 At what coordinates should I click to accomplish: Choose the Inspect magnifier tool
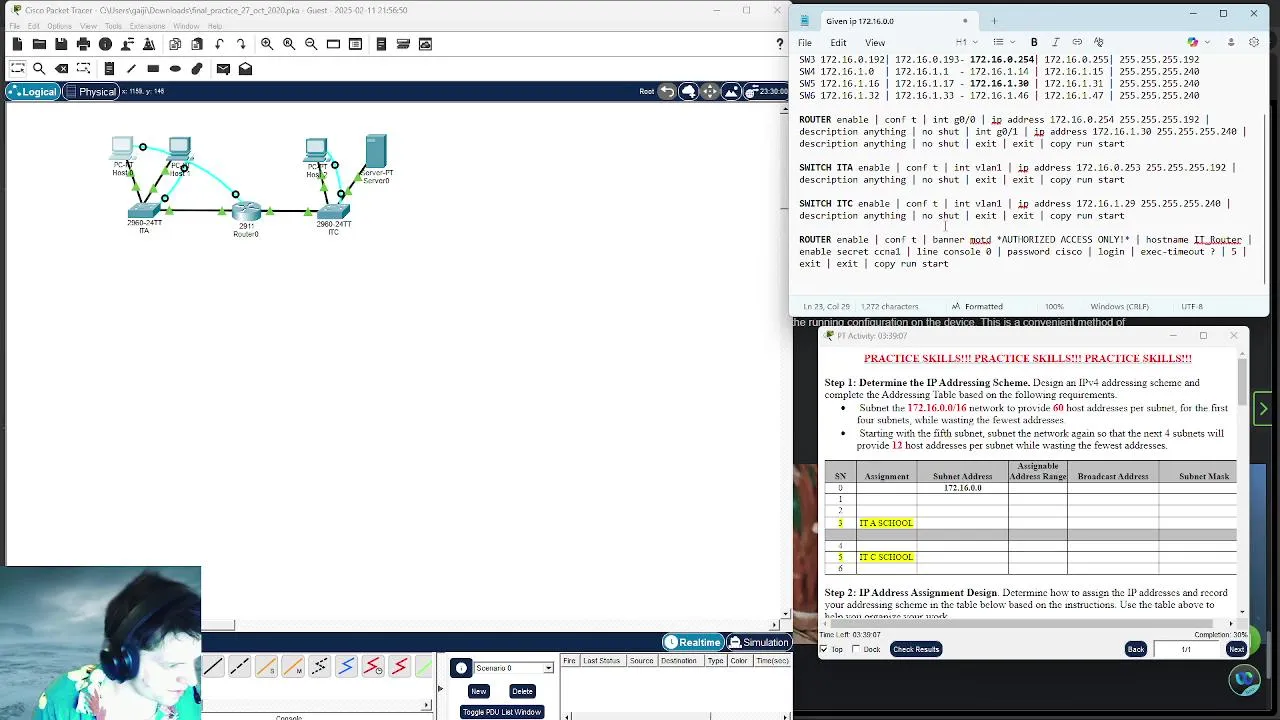click(39, 69)
